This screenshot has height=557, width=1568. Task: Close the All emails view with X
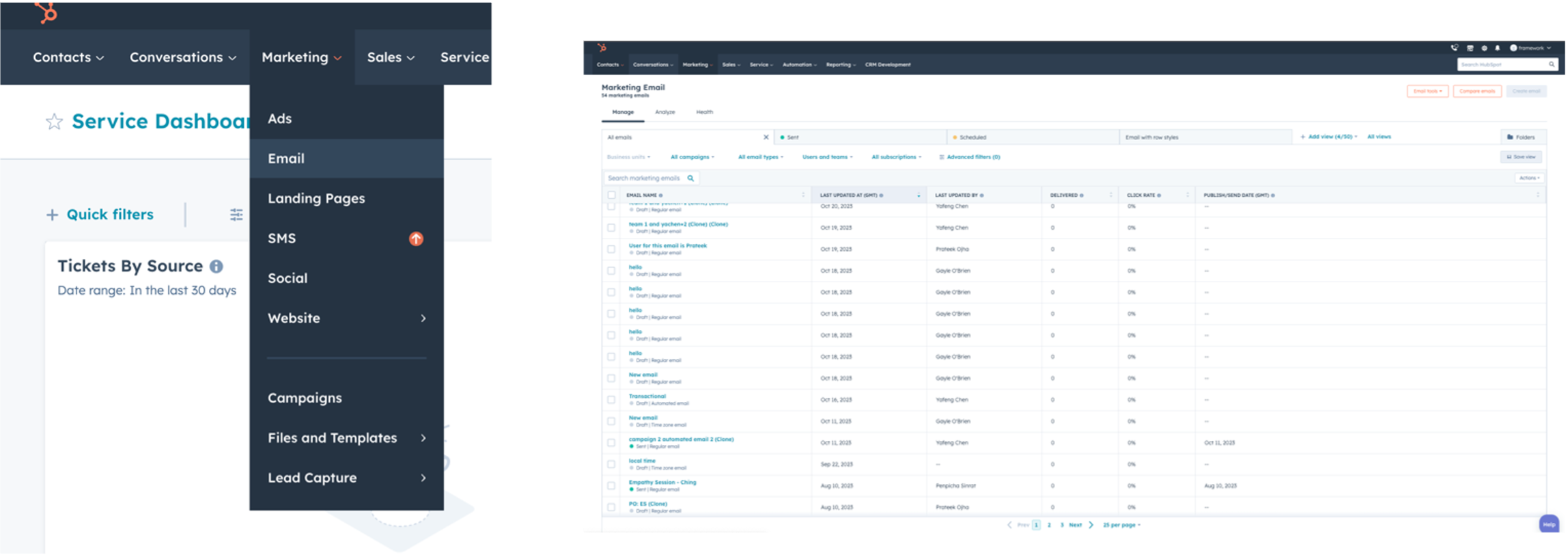coord(766,137)
